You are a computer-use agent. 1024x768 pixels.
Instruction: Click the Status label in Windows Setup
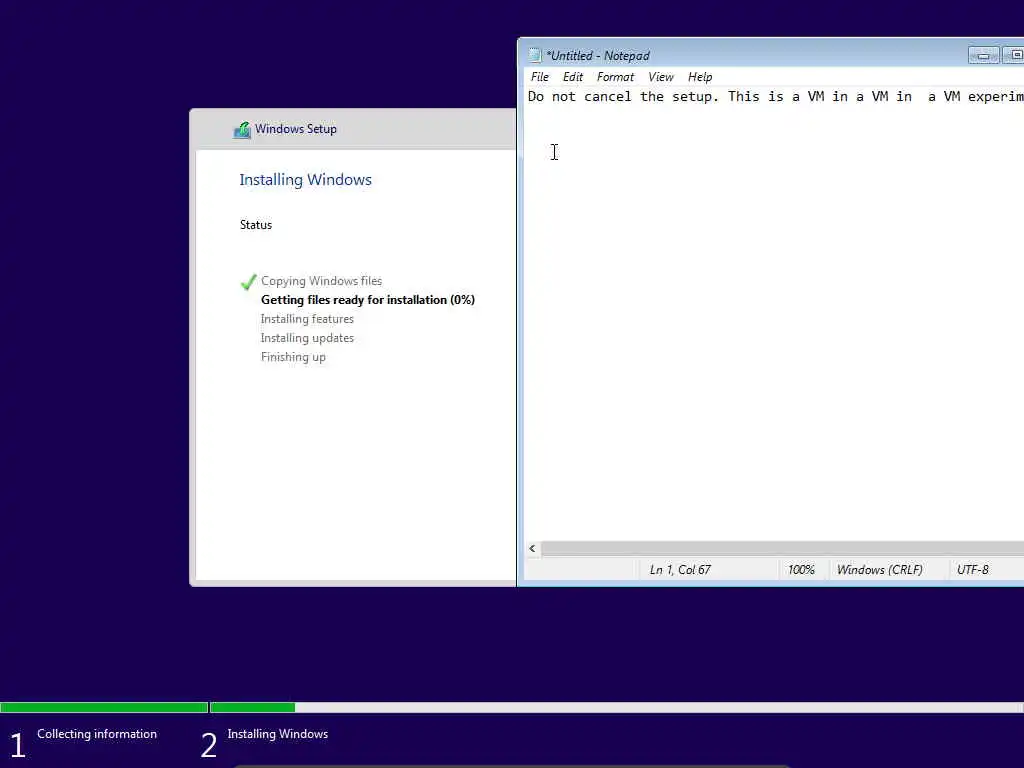click(x=255, y=225)
